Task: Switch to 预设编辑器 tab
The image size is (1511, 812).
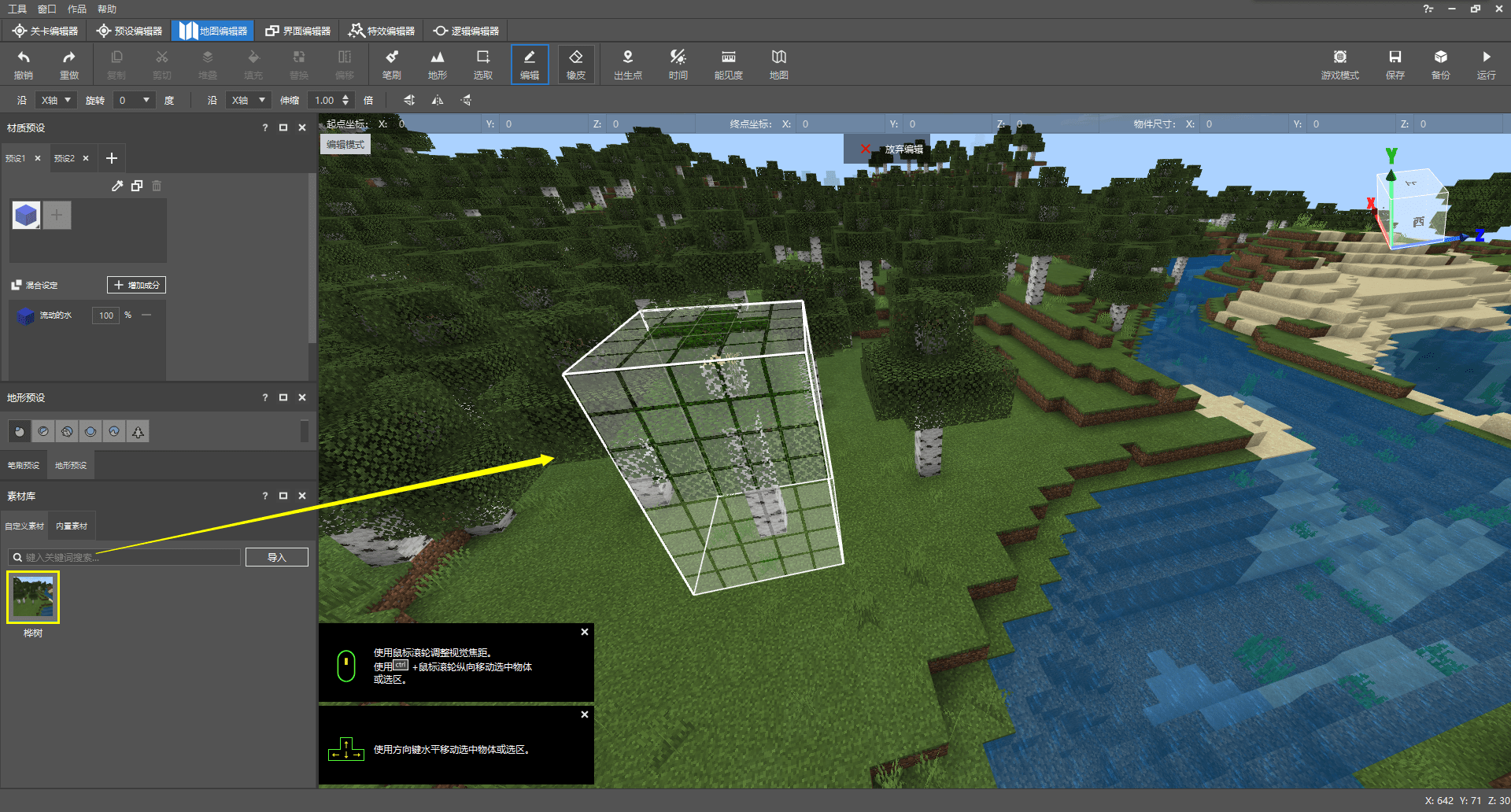Action: 129,31
